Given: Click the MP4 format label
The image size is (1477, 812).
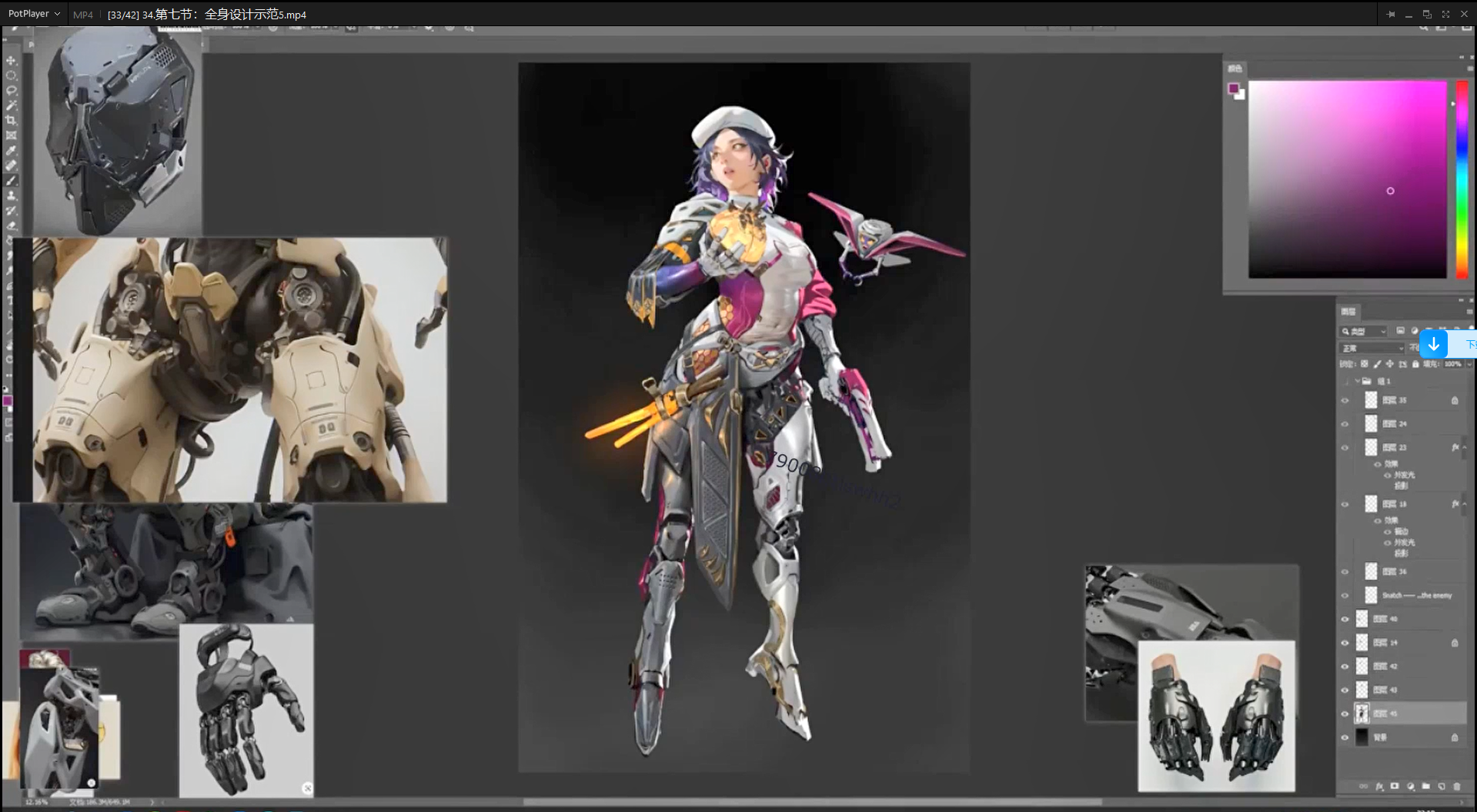Looking at the screenshot, I should [x=82, y=15].
